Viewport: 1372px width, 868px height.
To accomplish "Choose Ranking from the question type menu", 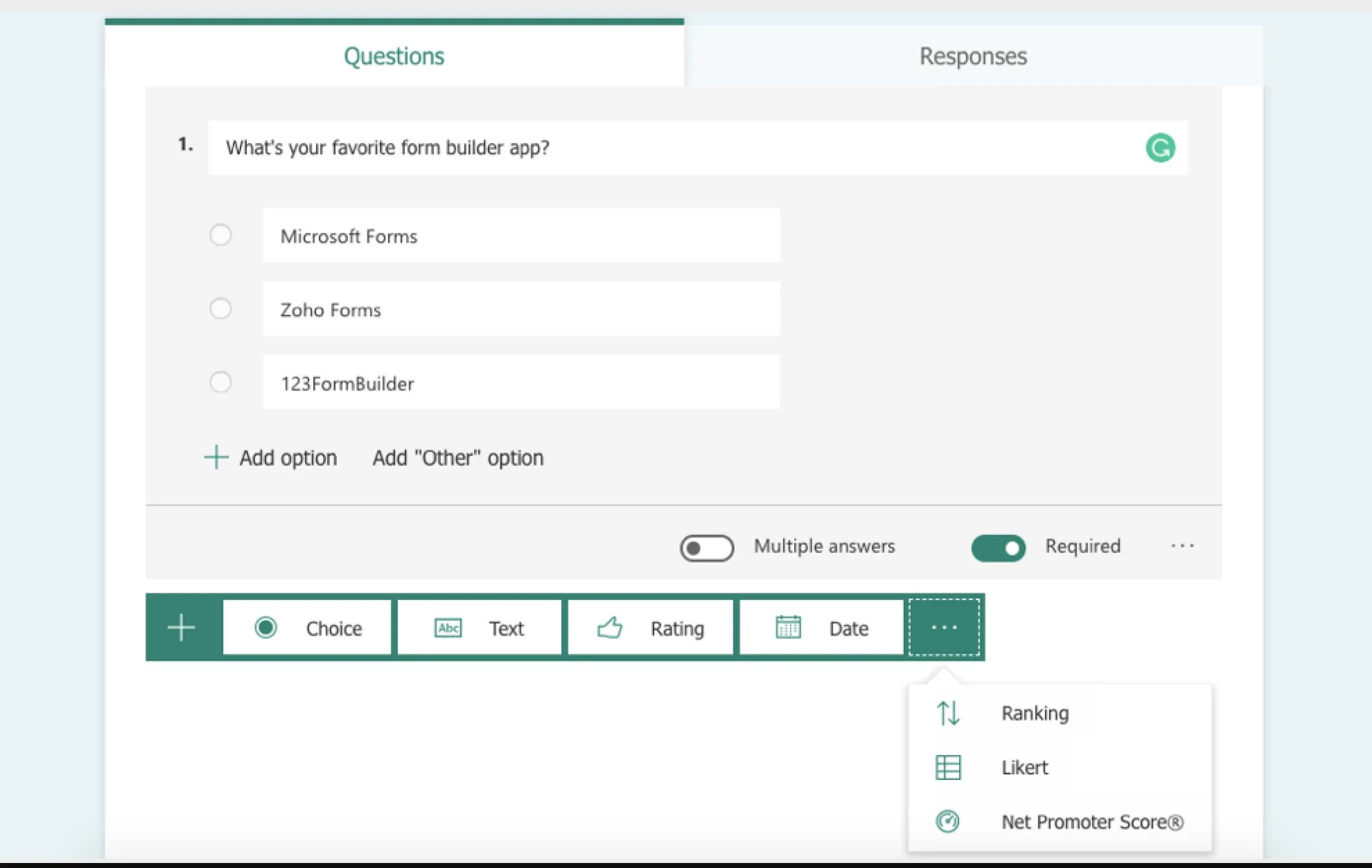I will click(1034, 713).
